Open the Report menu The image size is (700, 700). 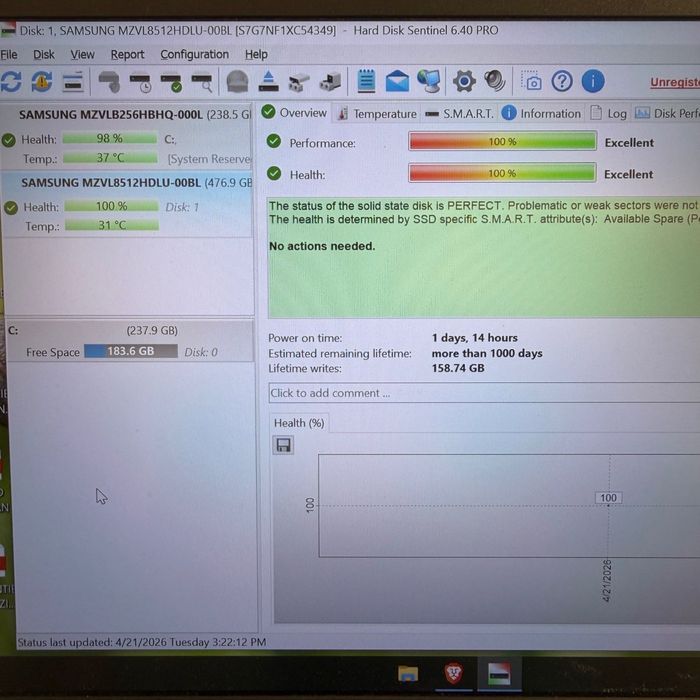[x=127, y=55]
